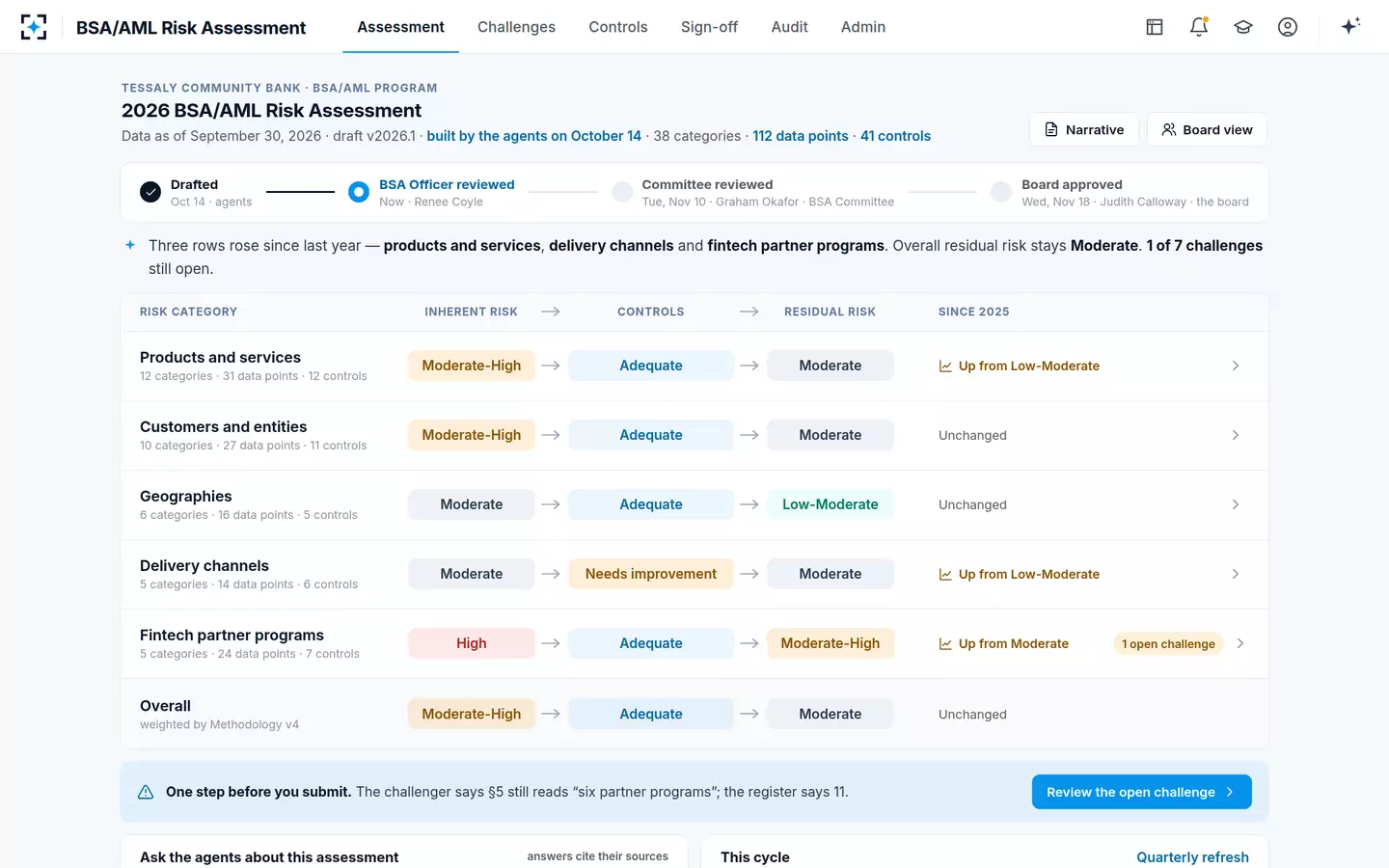The width and height of the screenshot is (1389, 868).
Task: Open the layout panel icon in header
Action: coord(1155,27)
